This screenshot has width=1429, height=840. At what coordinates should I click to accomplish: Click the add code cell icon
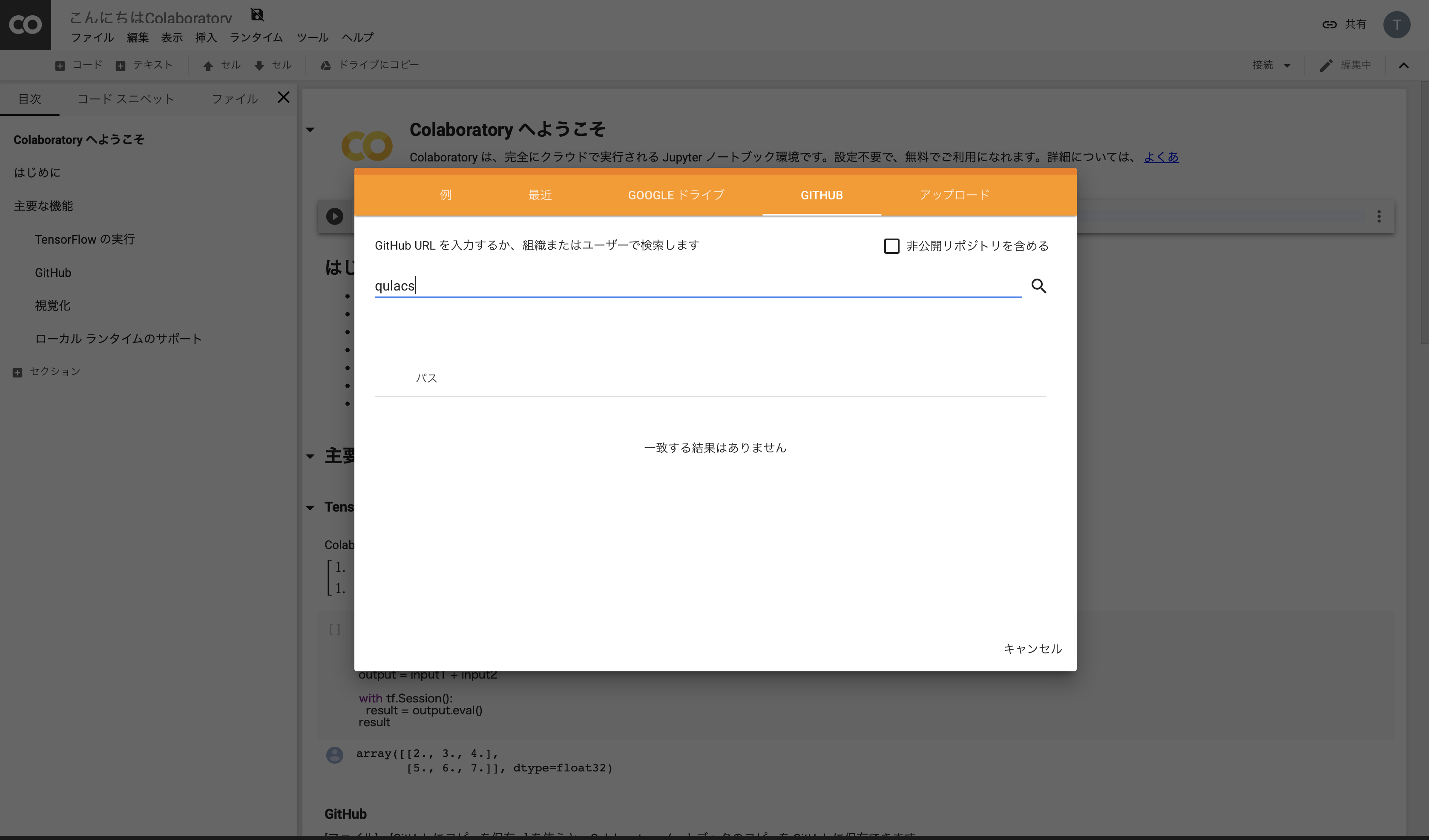coord(60,66)
